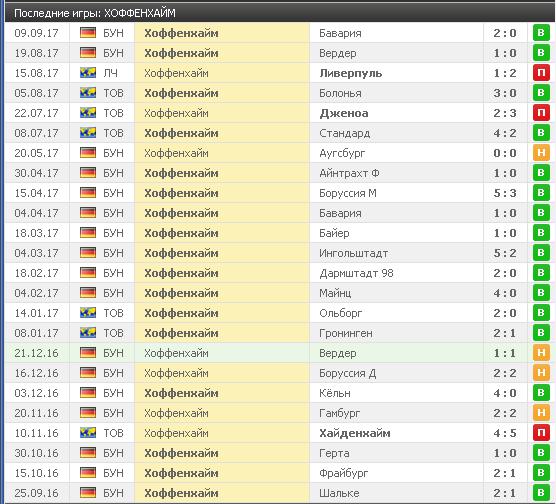Click the German flag in the Шальке row
This screenshot has width=556, height=504.
(x=88, y=493)
